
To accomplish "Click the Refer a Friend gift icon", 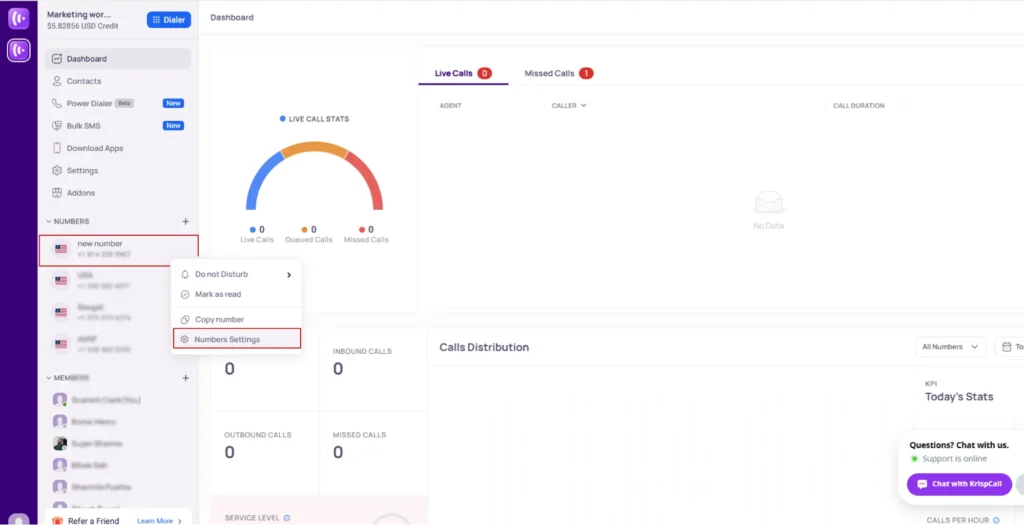I will tap(57, 521).
